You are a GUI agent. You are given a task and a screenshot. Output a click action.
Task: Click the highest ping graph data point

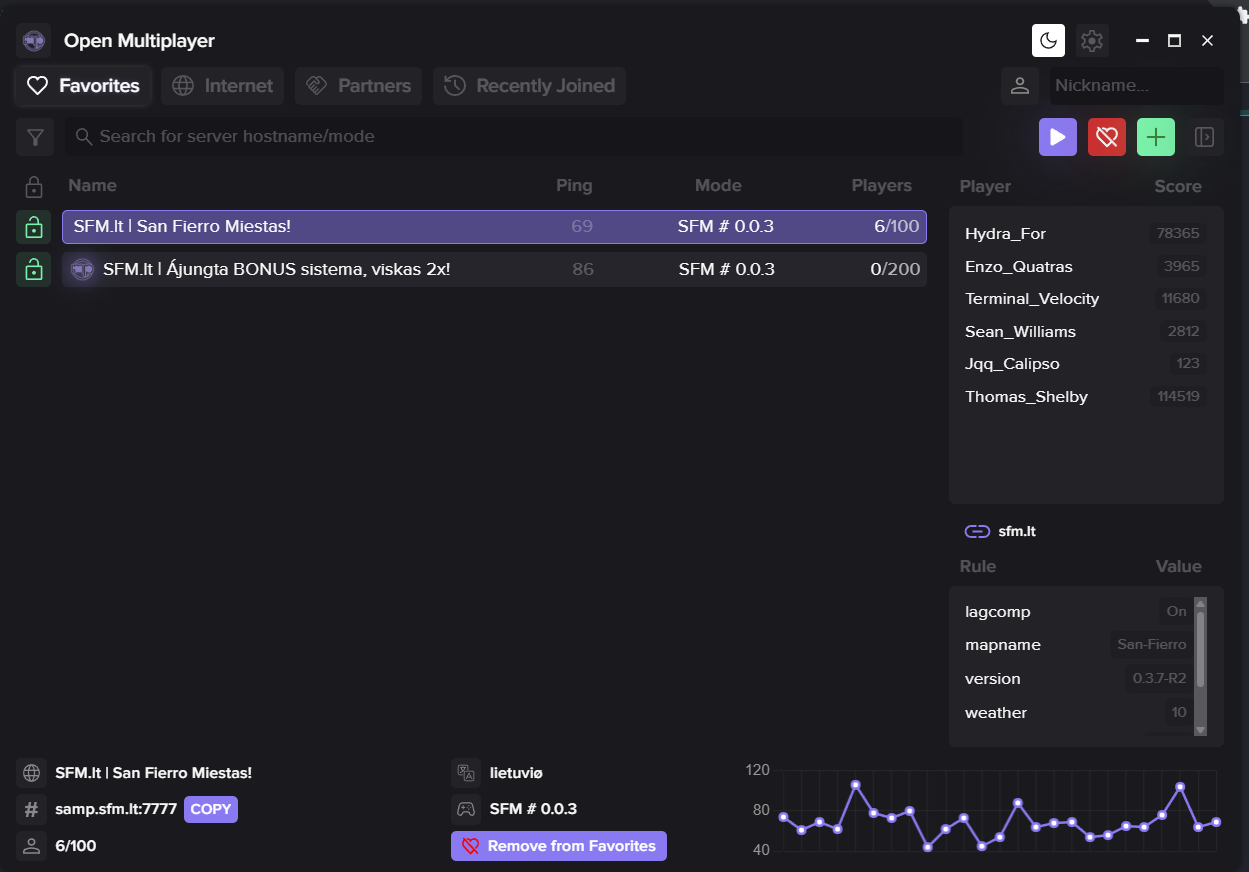(x=855, y=785)
